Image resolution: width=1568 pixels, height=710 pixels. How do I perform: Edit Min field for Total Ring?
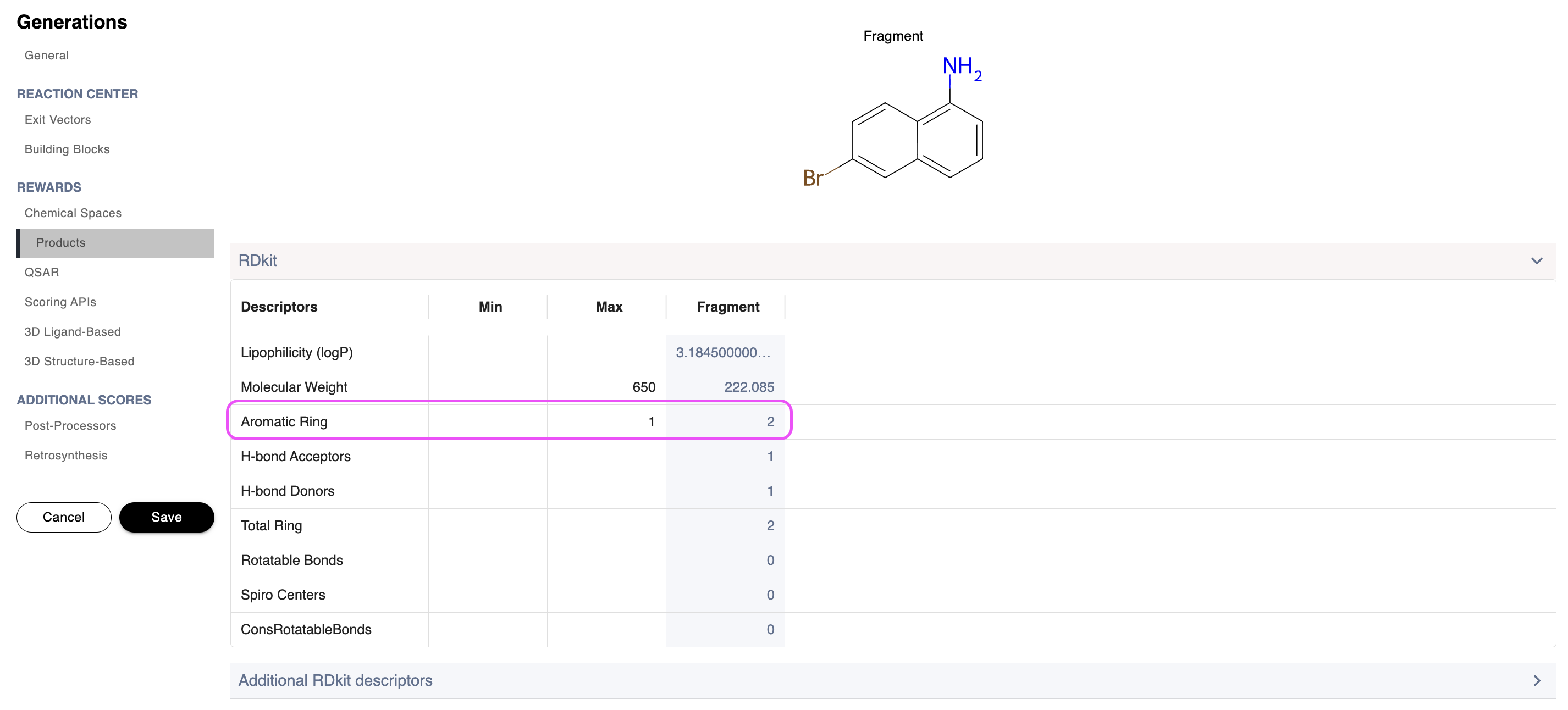(x=488, y=526)
